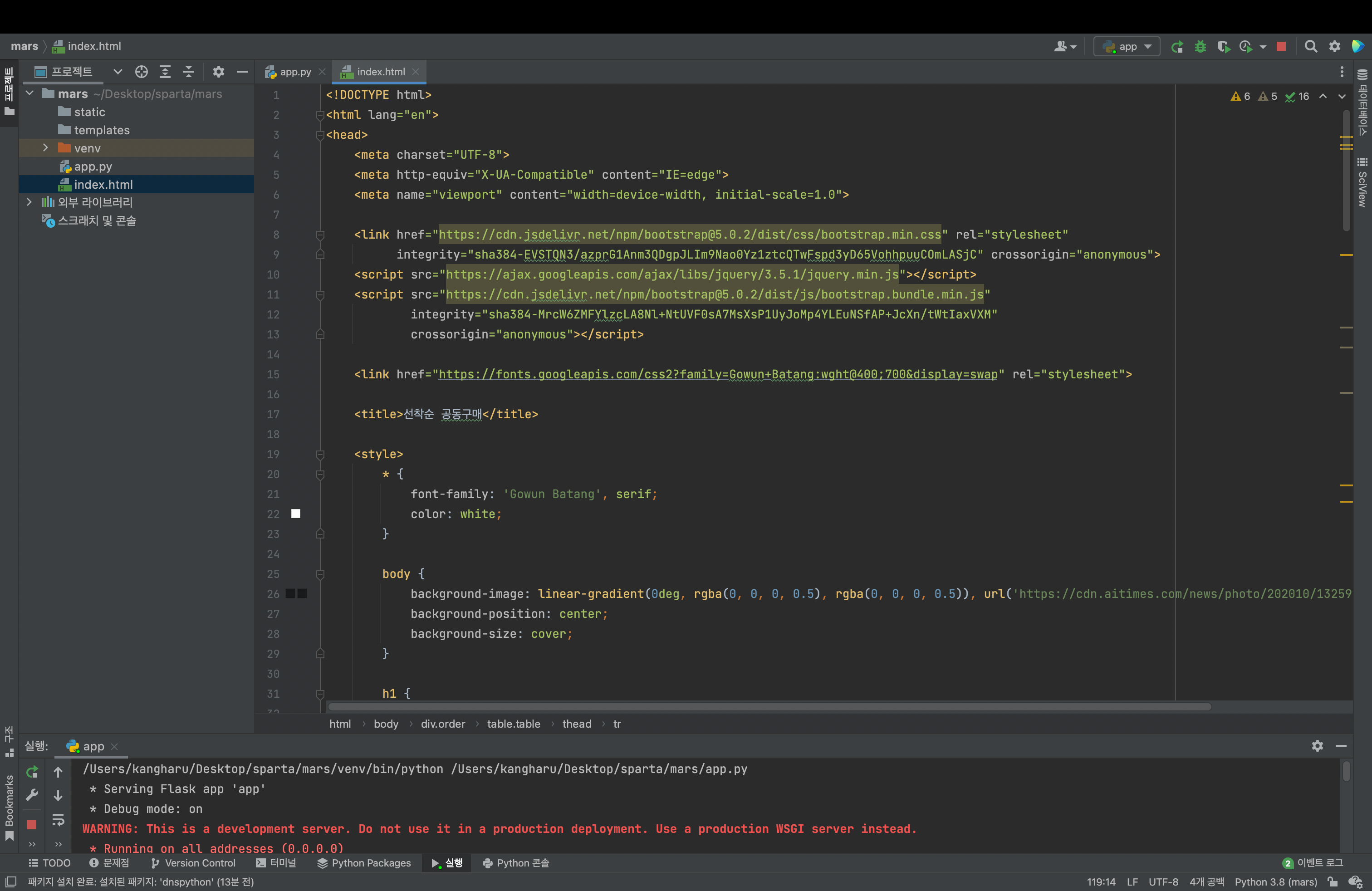Expand external libraries node

[29, 202]
